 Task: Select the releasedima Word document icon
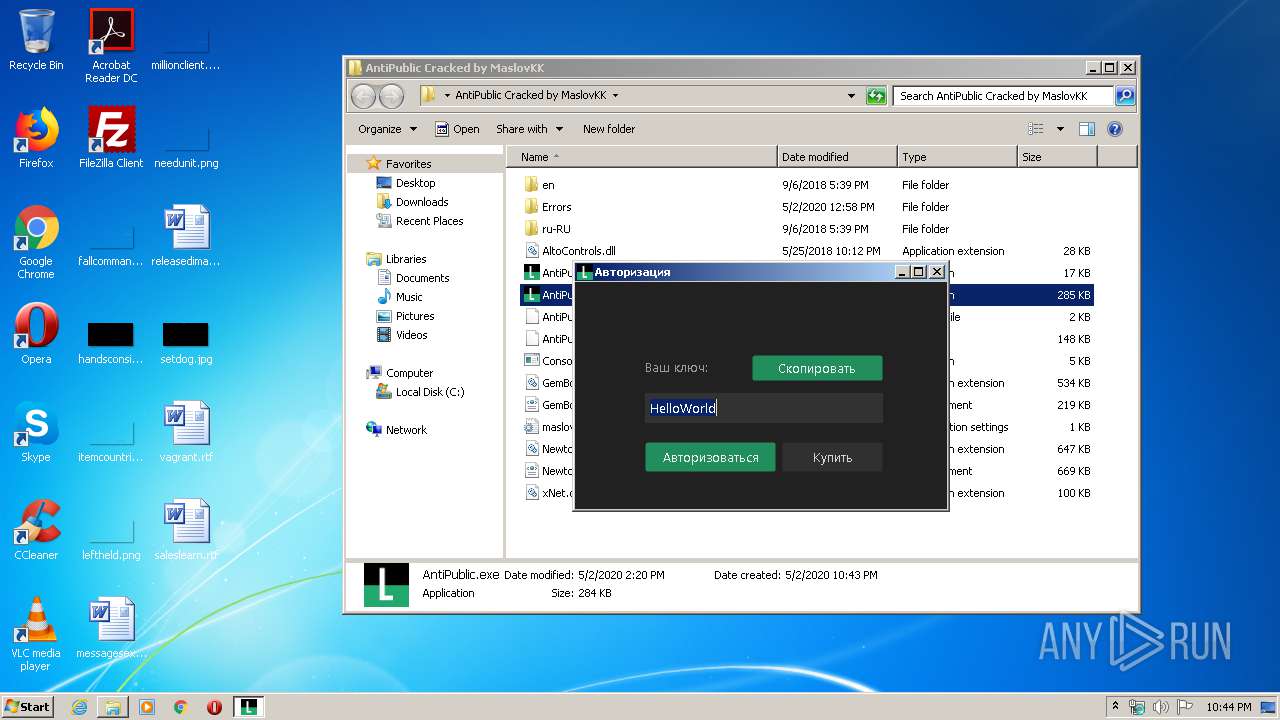186,236
